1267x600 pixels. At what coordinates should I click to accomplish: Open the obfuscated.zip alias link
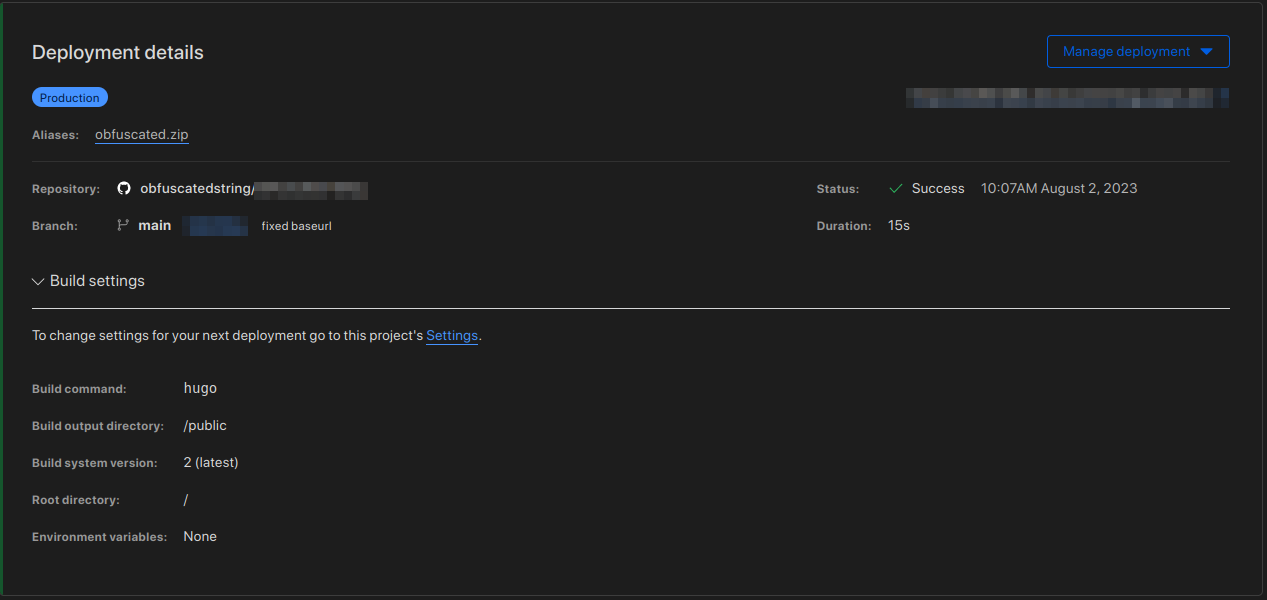(141, 134)
